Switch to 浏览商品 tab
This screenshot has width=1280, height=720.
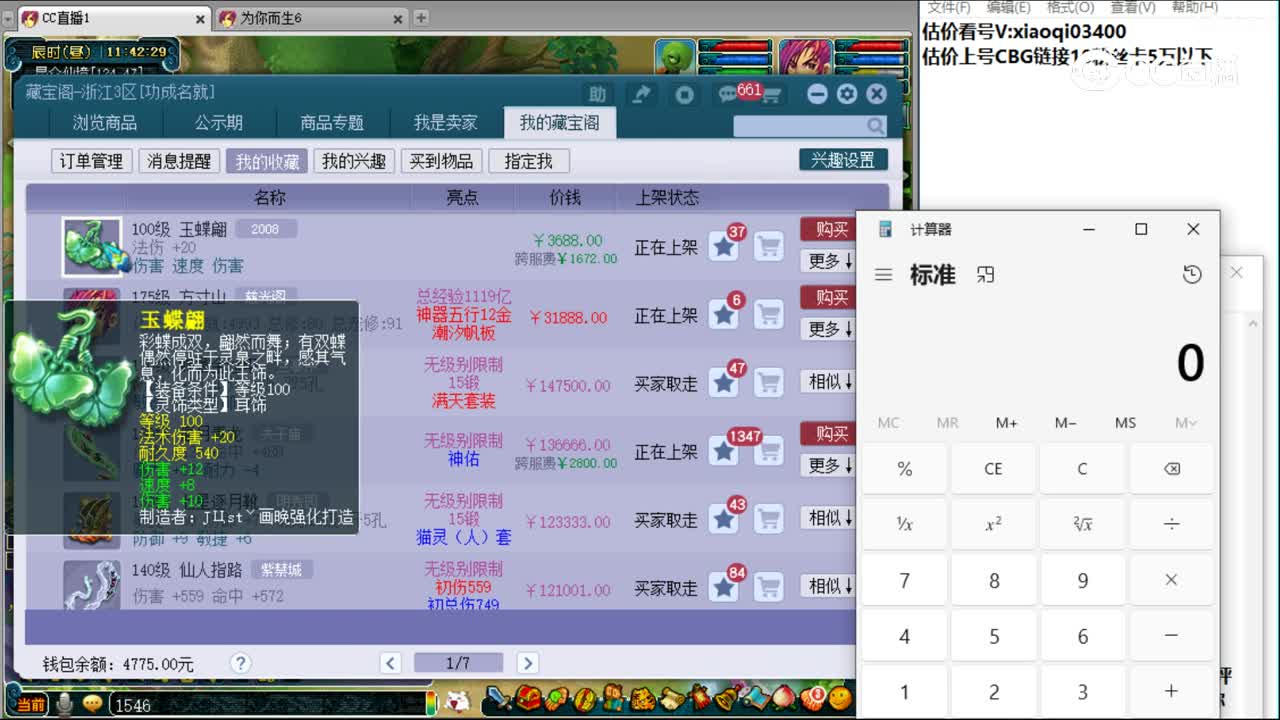(x=105, y=123)
